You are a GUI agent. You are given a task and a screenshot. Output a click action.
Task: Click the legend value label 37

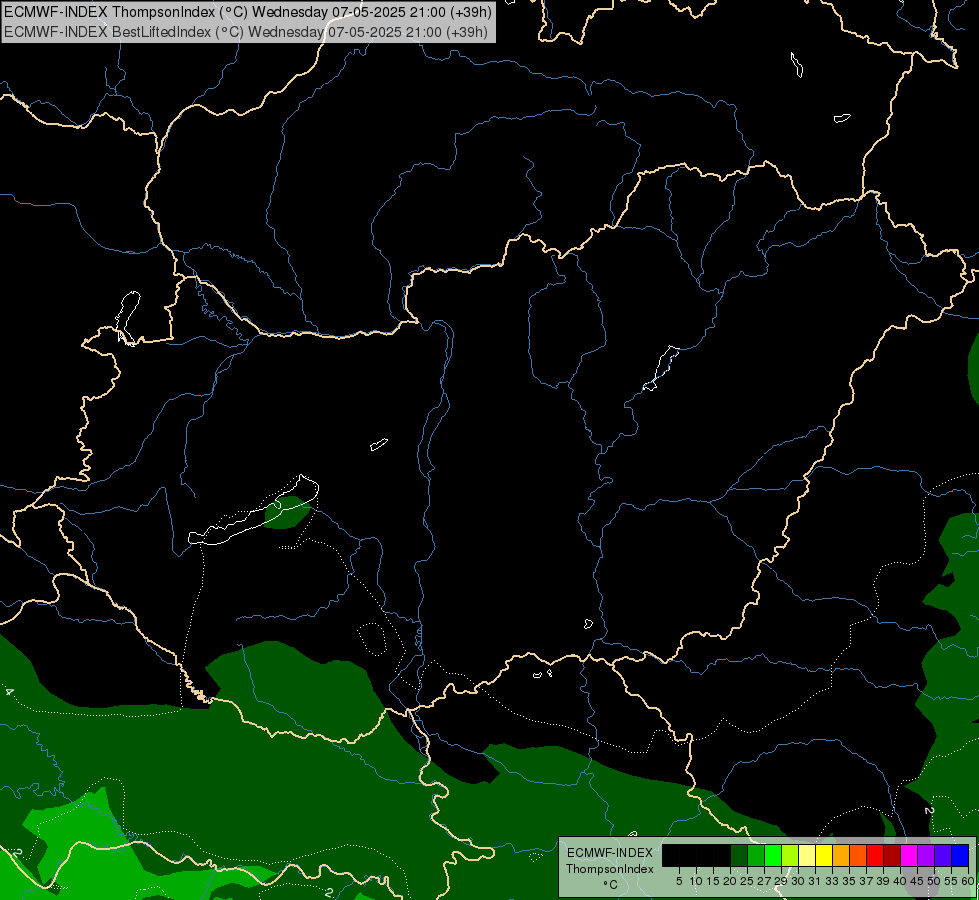click(866, 881)
